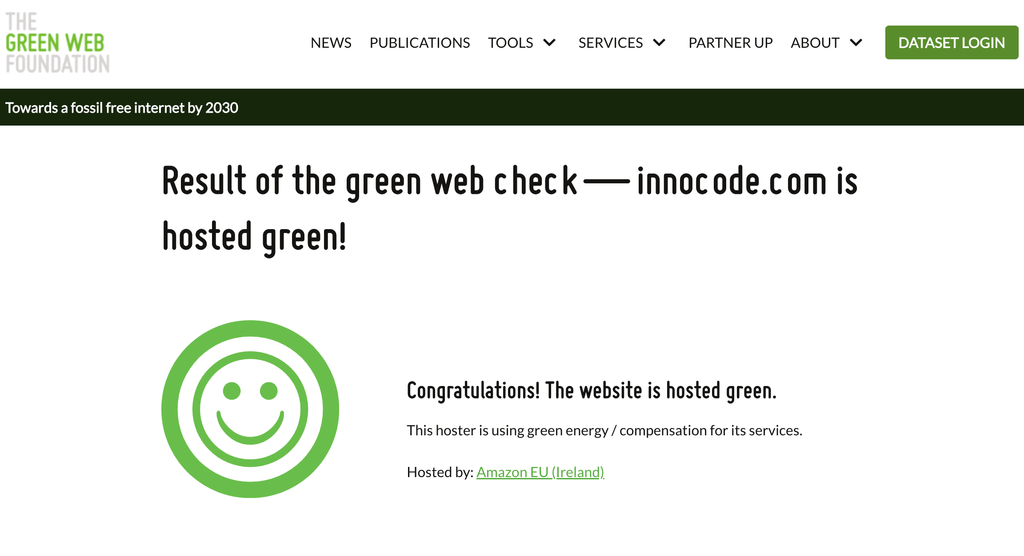Open the News page
Image resolution: width=1024 pixels, height=556 pixels.
330,42
